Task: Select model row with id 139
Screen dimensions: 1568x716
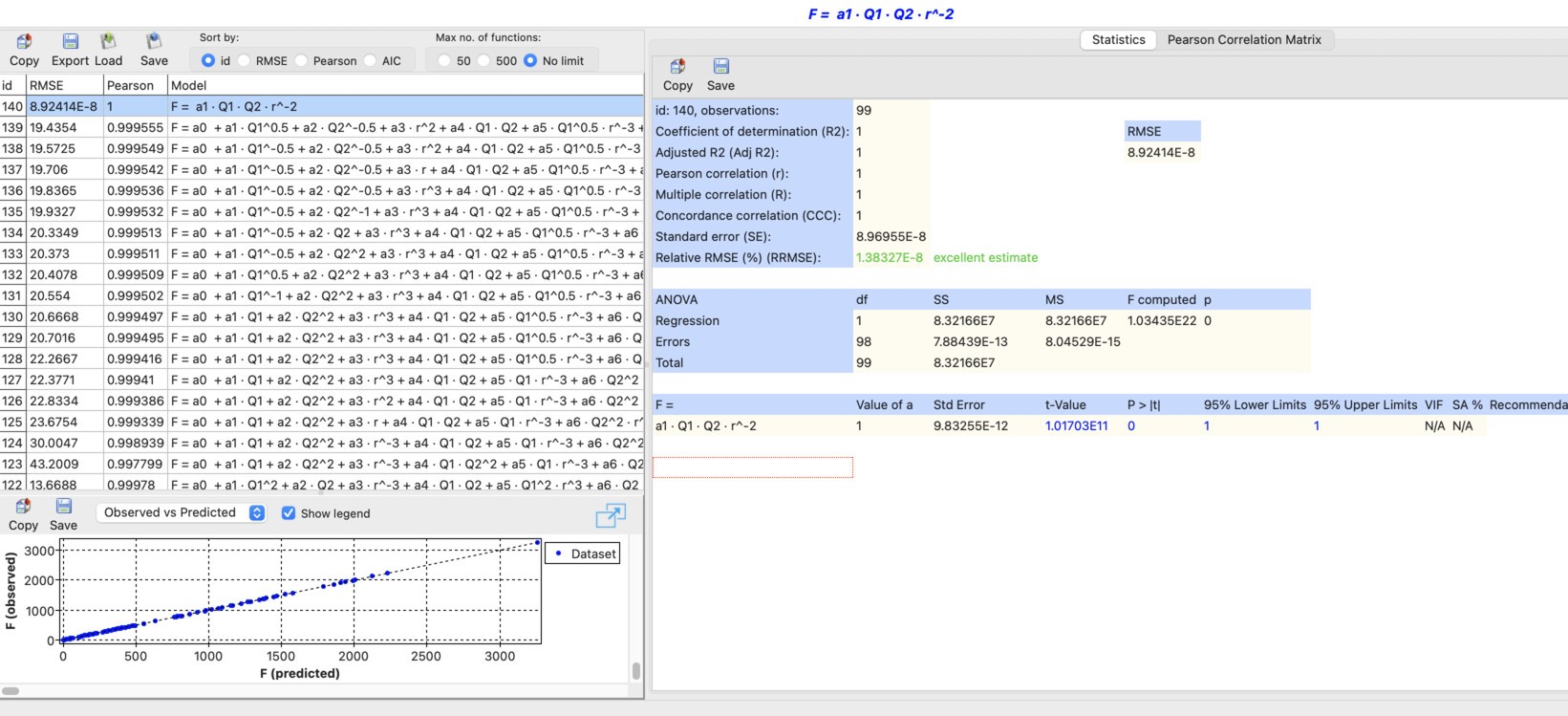Action: click(287, 127)
